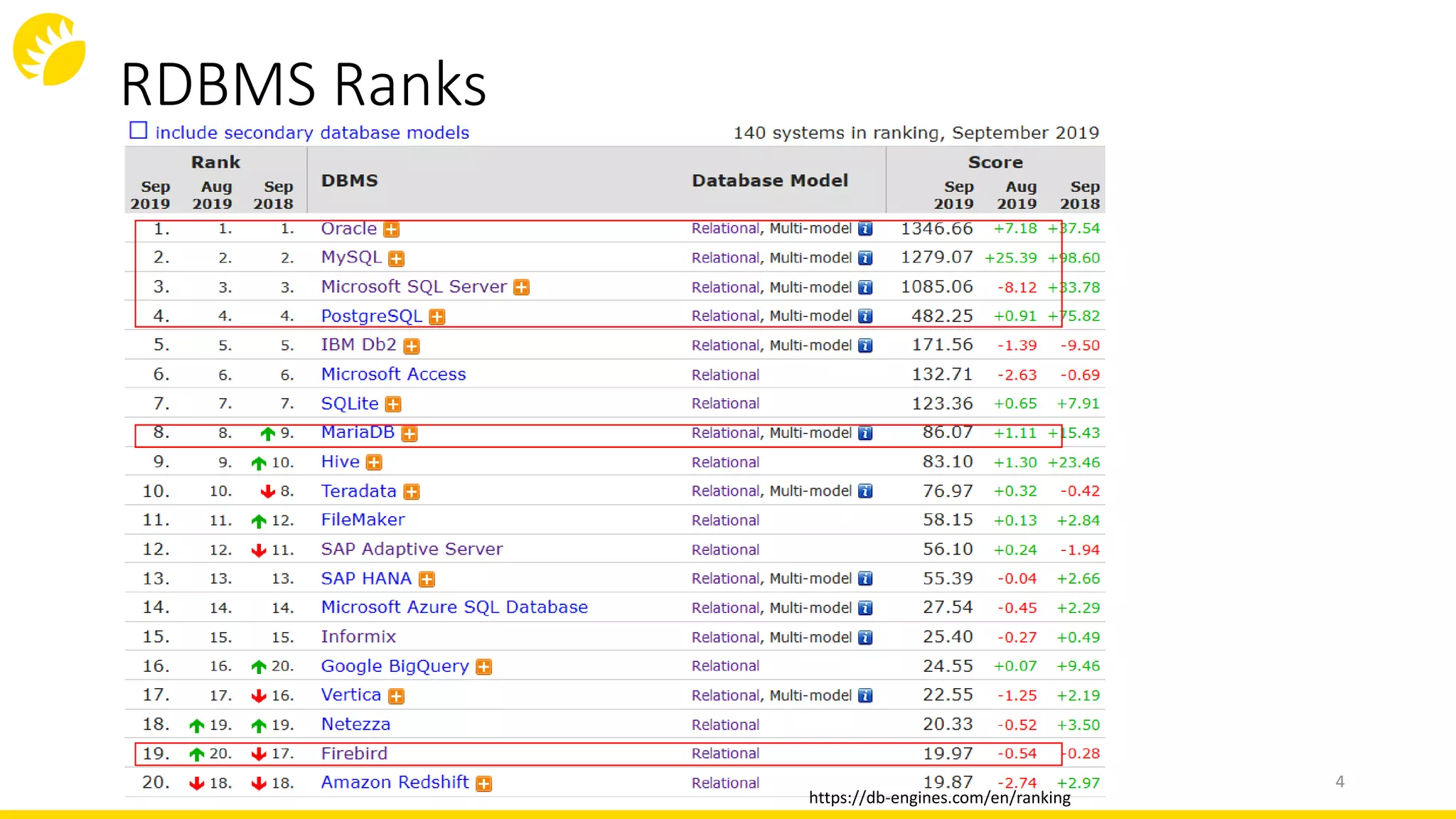This screenshot has height=819, width=1456.
Task: Click the RDBMS Ranks slide title
Action: click(304, 84)
